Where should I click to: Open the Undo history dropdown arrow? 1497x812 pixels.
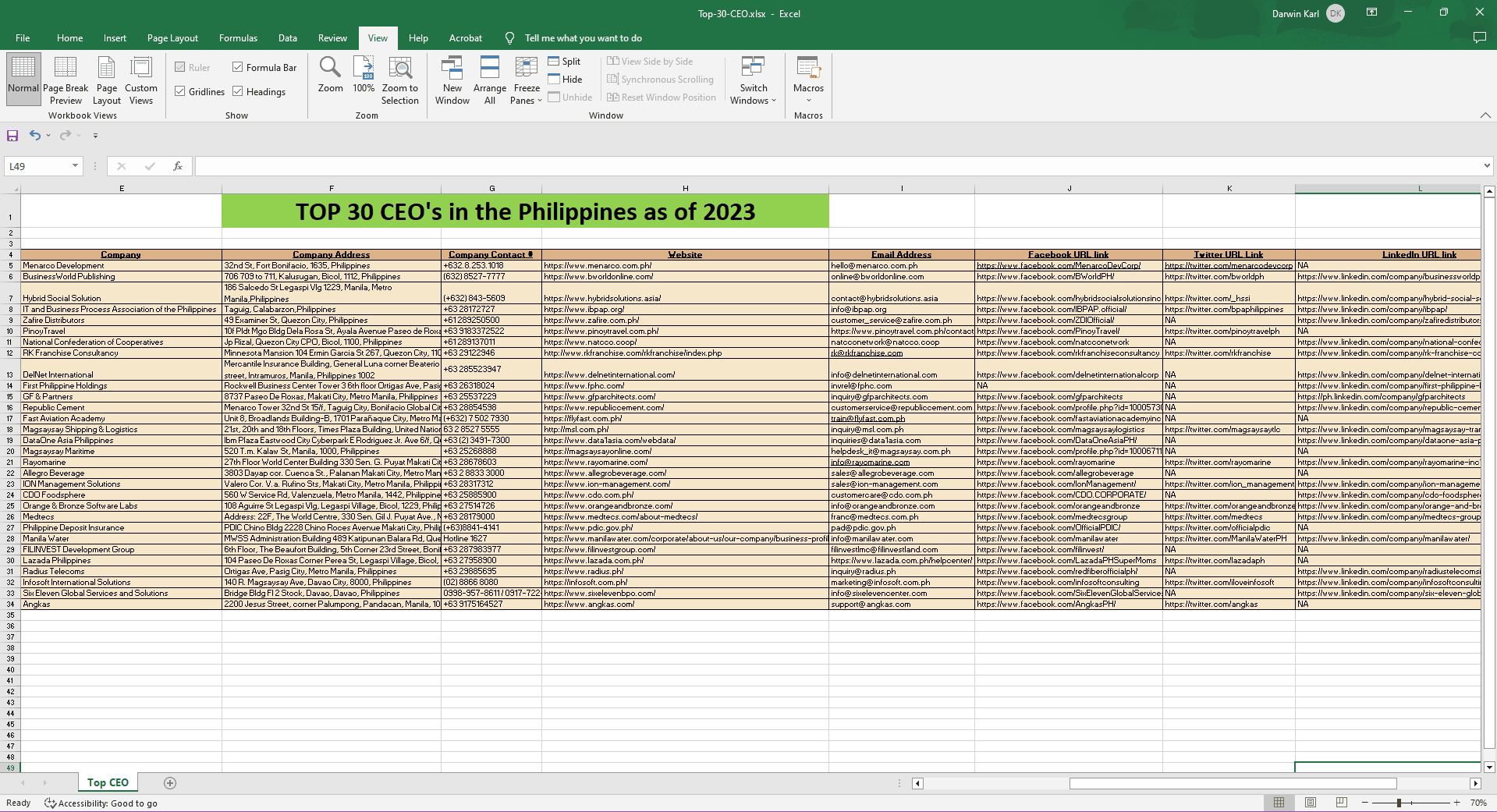coord(48,136)
